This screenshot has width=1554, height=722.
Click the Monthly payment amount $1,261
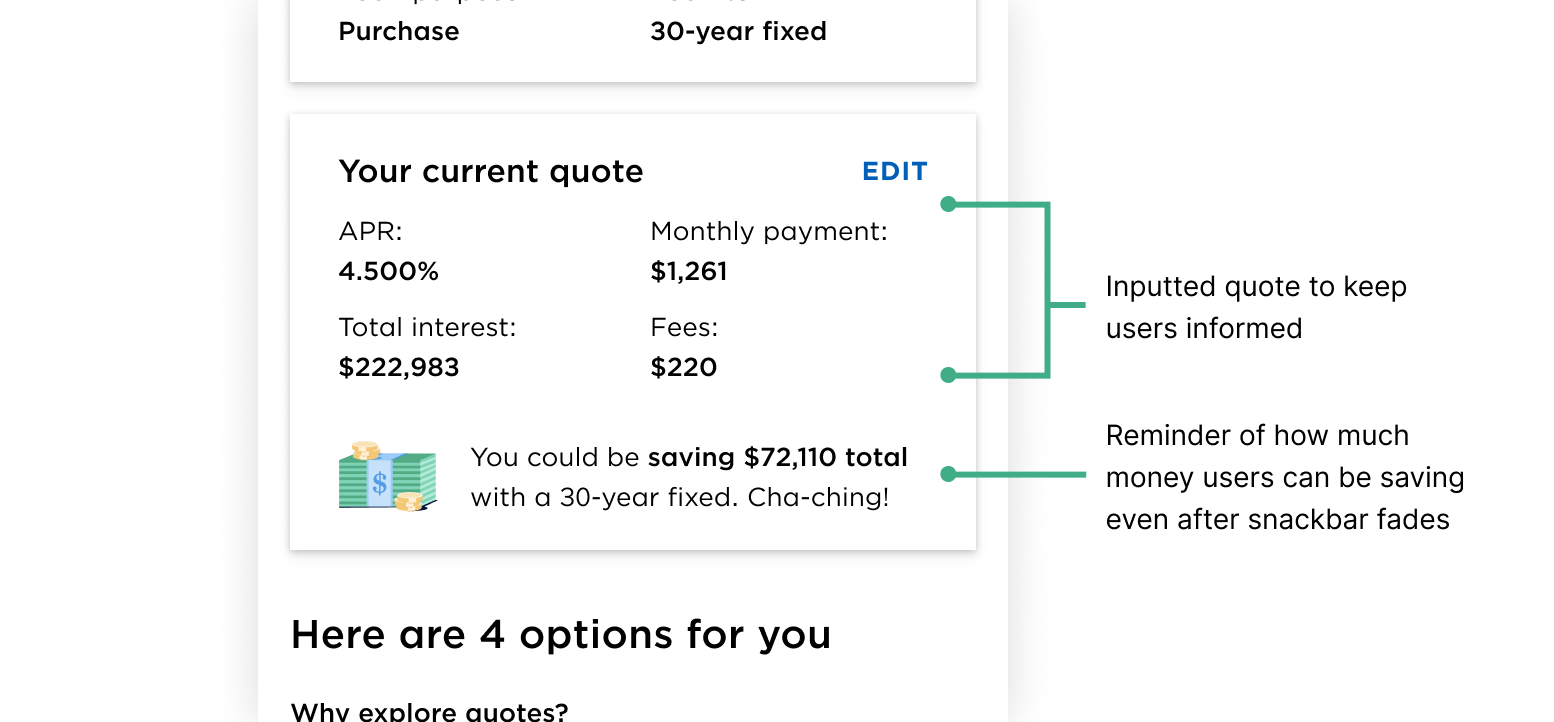pos(689,271)
